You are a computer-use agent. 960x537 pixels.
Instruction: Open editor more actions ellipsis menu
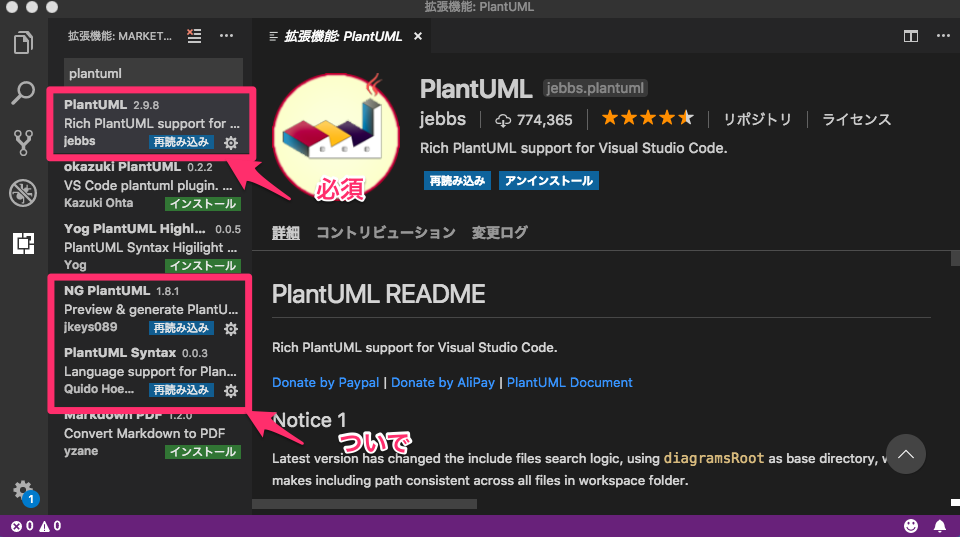(943, 36)
